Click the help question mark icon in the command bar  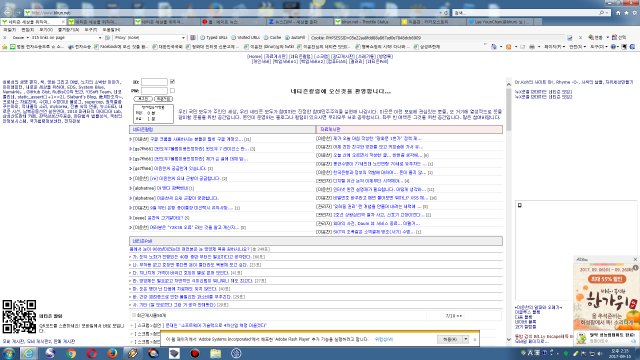(613, 47)
